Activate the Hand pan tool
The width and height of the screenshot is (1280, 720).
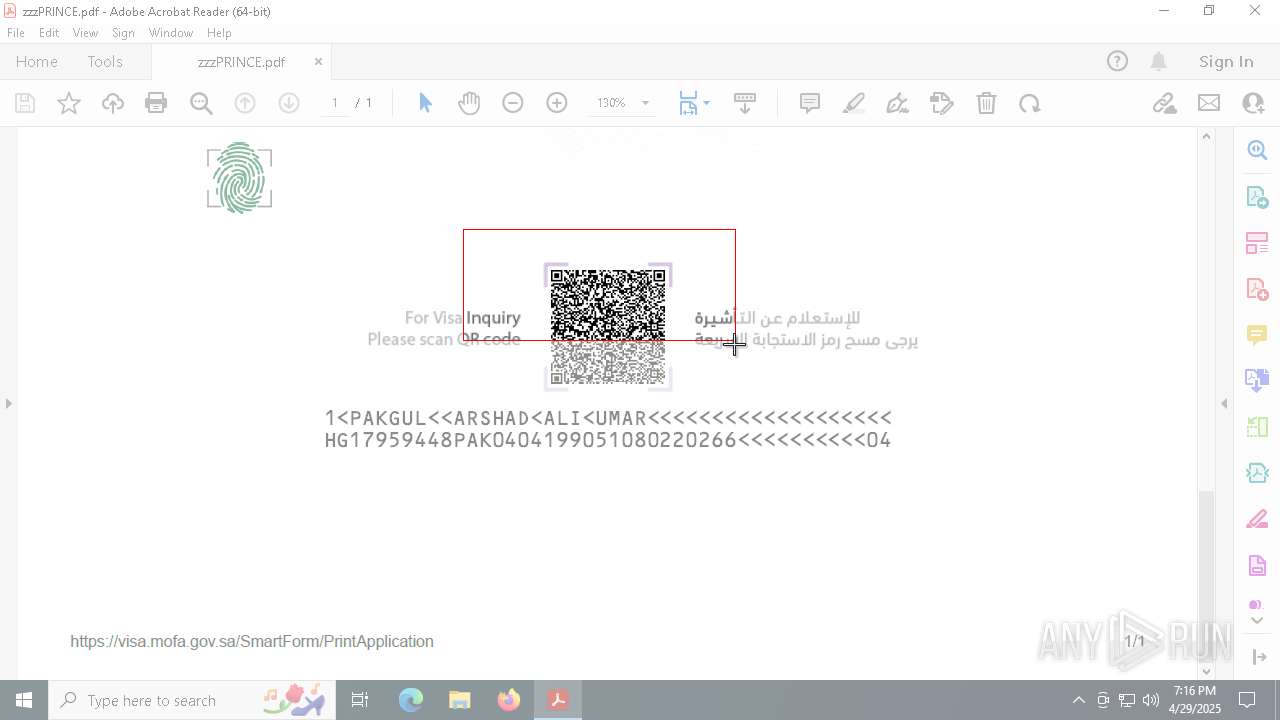pyautogui.click(x=469, y=103)
